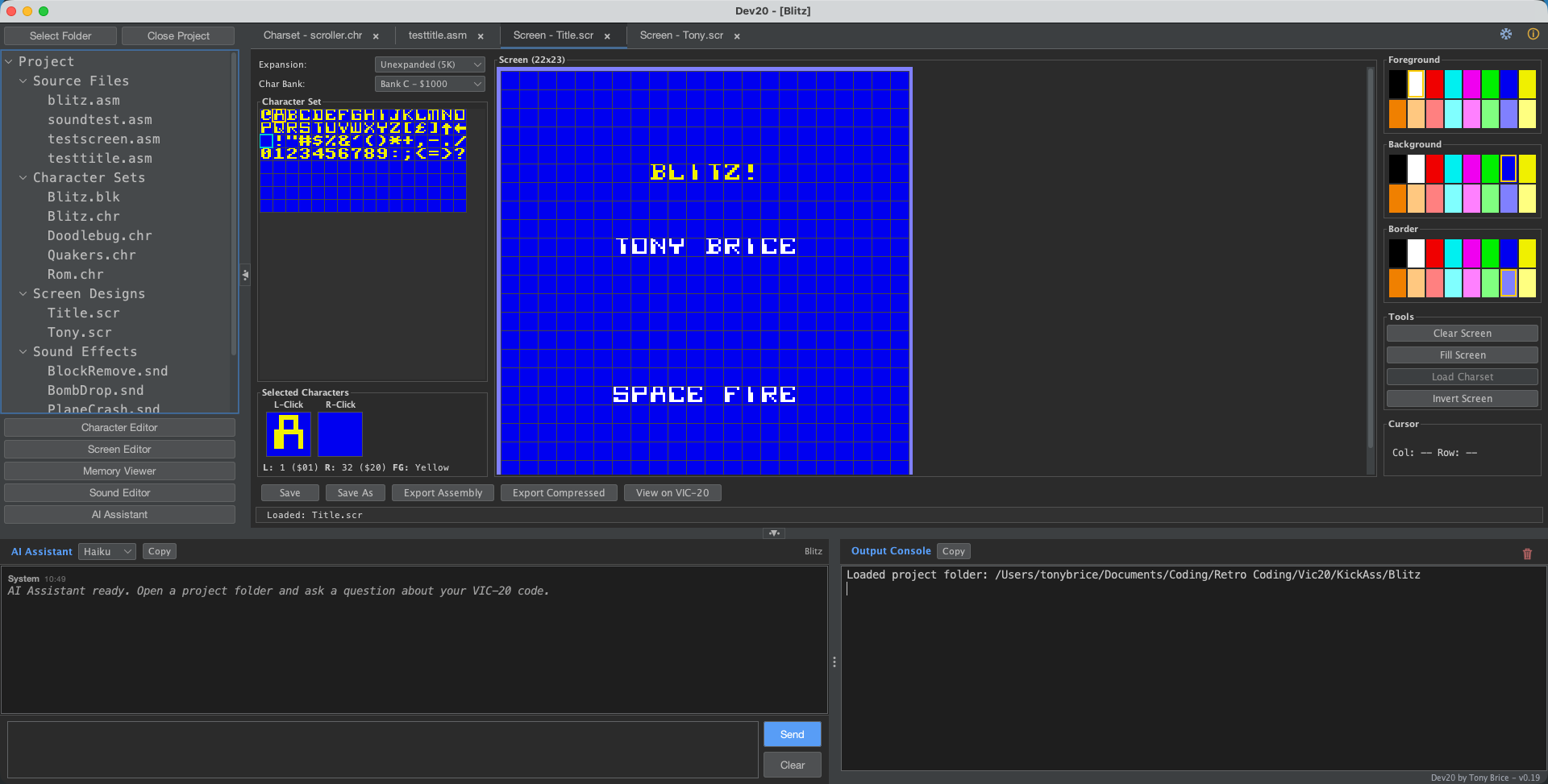Open the Haiku AI model dropdown
This screenshot has height=784, width=1548.
[x=106, y=551]
